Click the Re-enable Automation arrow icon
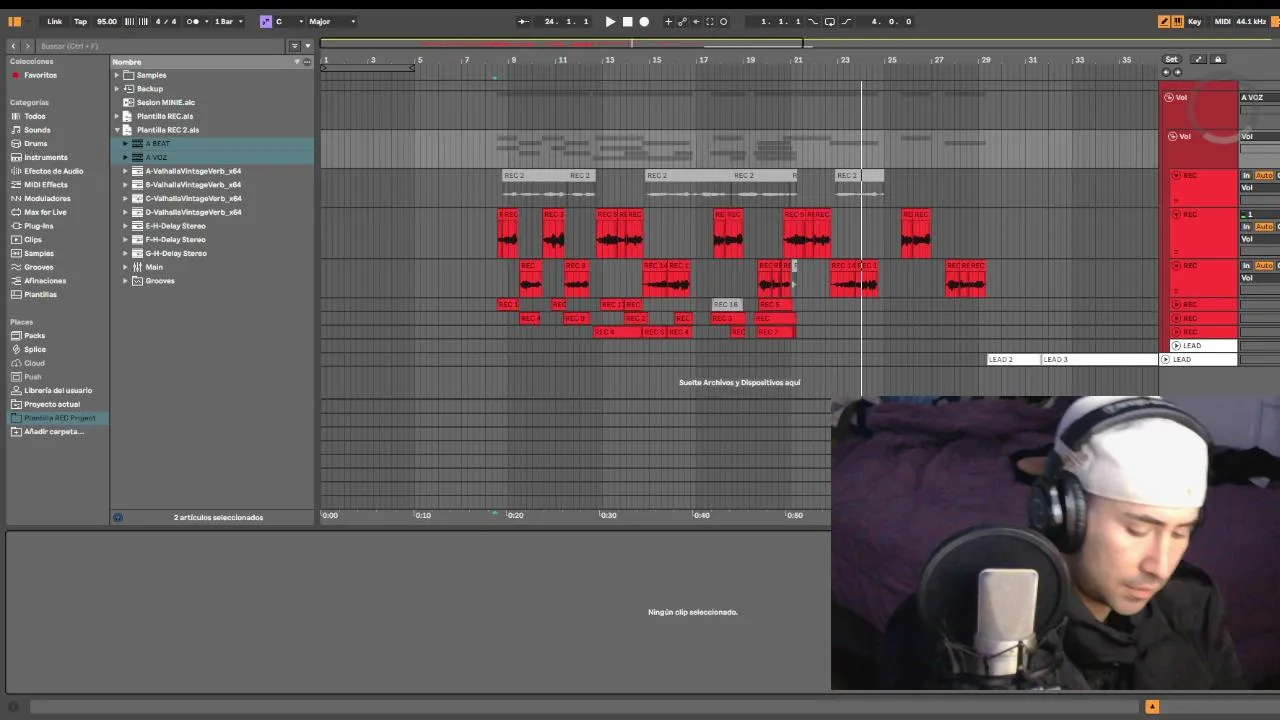 click(696, 21)
